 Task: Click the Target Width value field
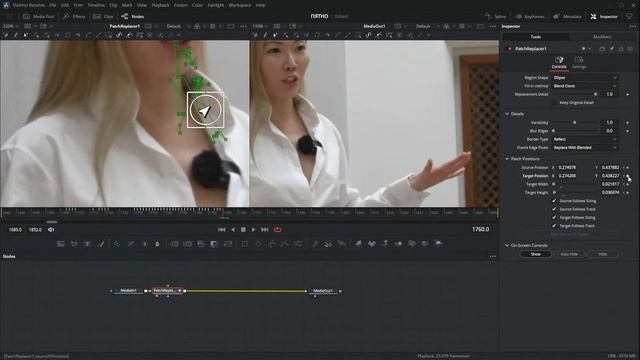click(610, 184)
